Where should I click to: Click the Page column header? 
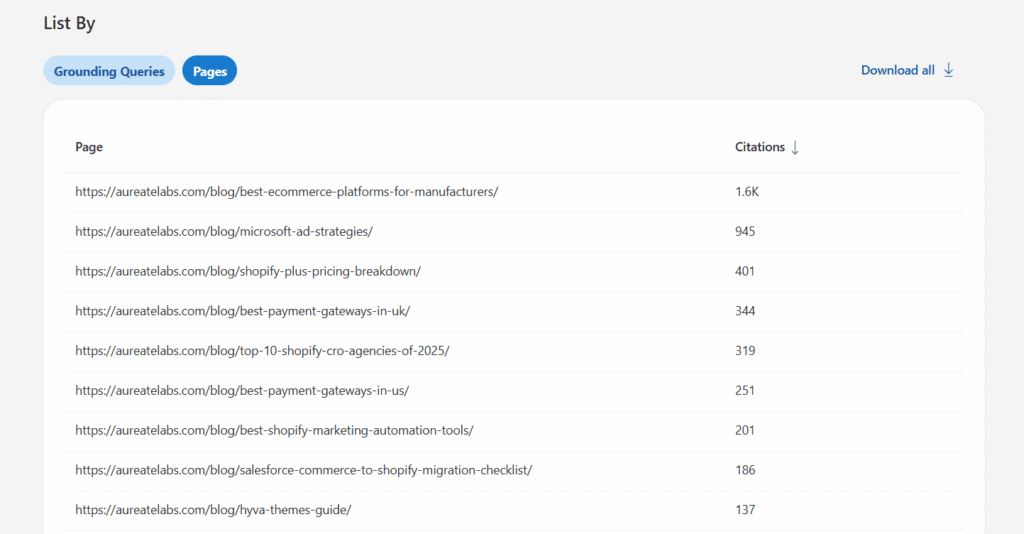tap(89, 147)
